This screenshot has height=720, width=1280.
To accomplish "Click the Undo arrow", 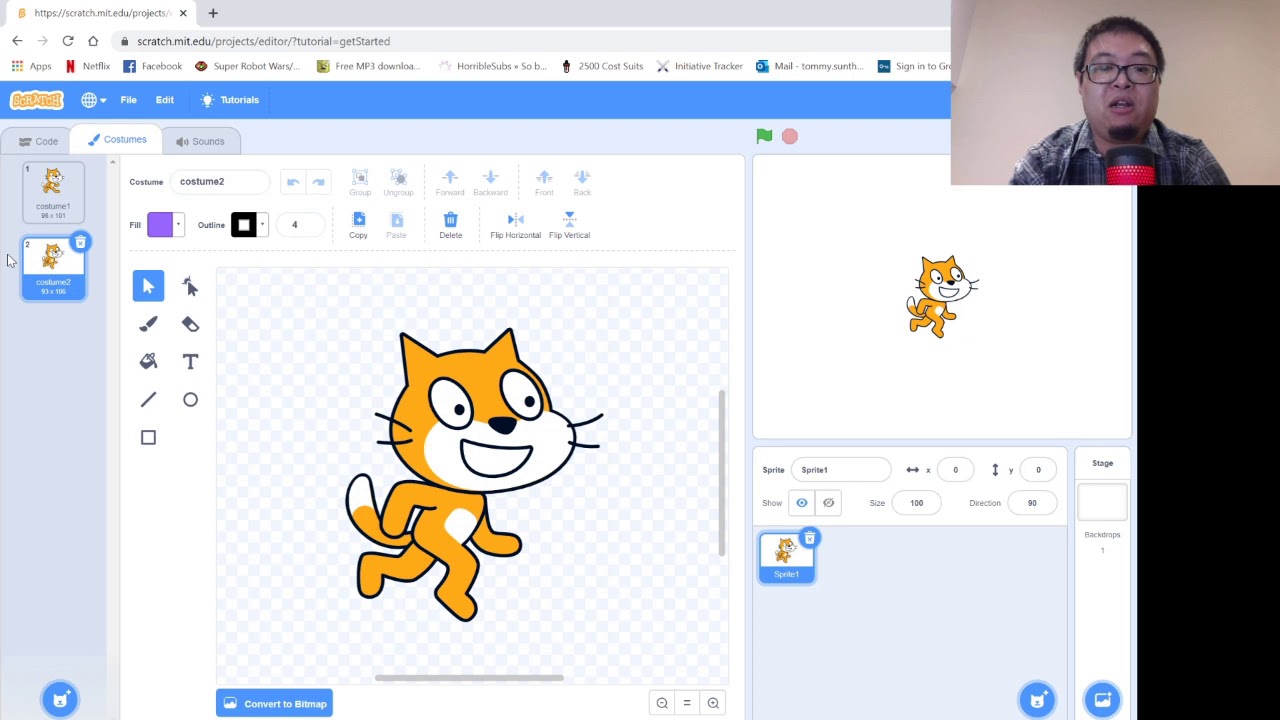I will 293,182.
